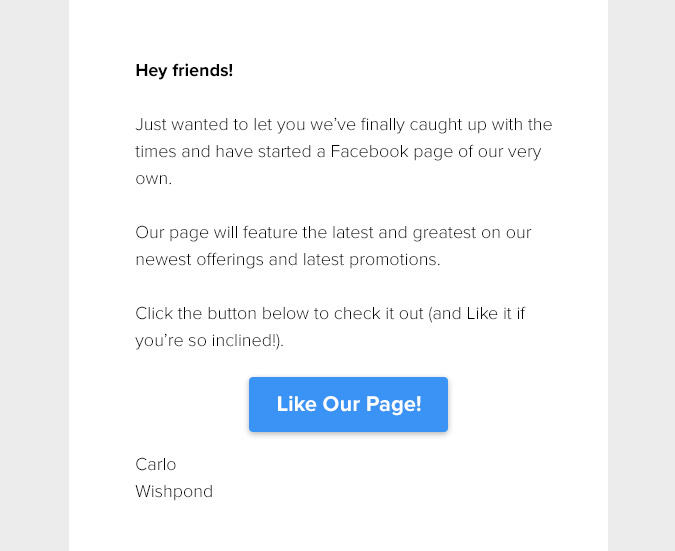Select the Hey friends! greeting heading
Viewport: 675px width, 551px height.
click(184, 71)
